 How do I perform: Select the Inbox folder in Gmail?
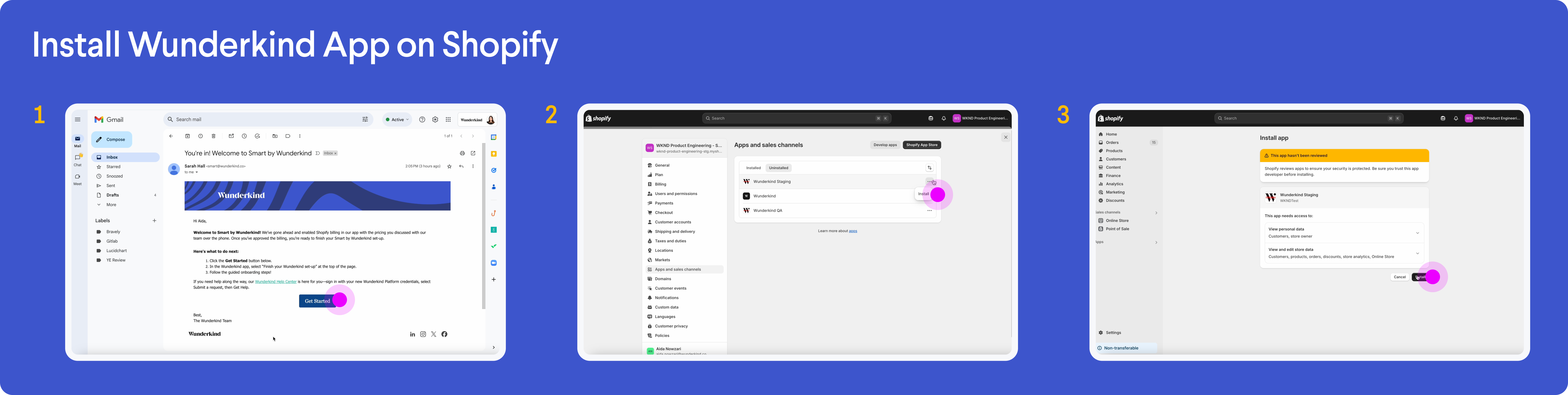point(125,157)
